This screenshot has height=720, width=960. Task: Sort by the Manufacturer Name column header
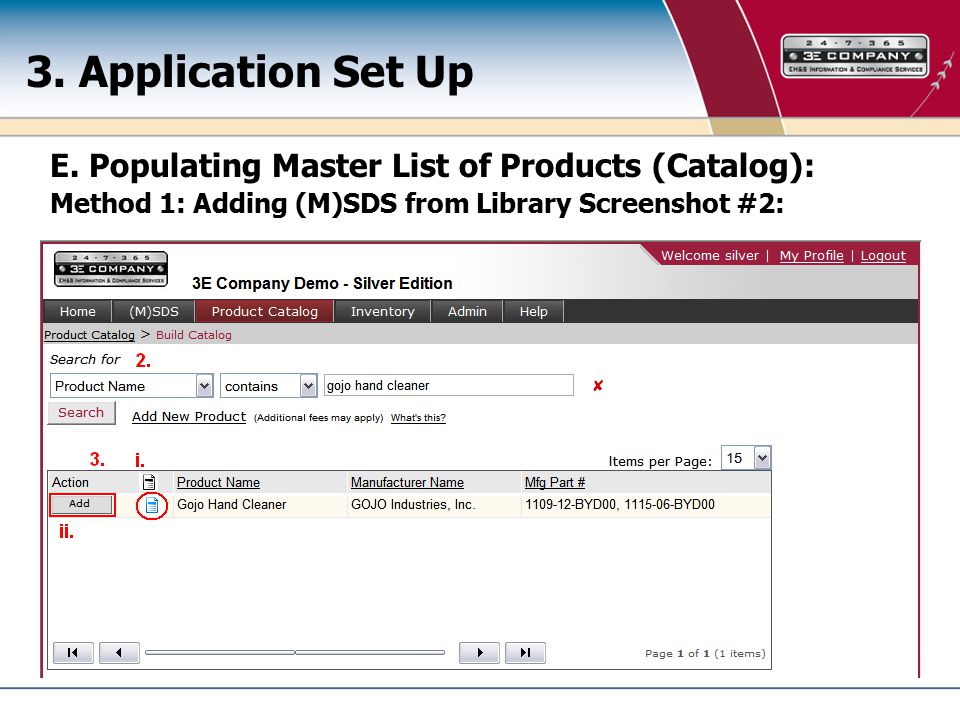tap(407, 482)
